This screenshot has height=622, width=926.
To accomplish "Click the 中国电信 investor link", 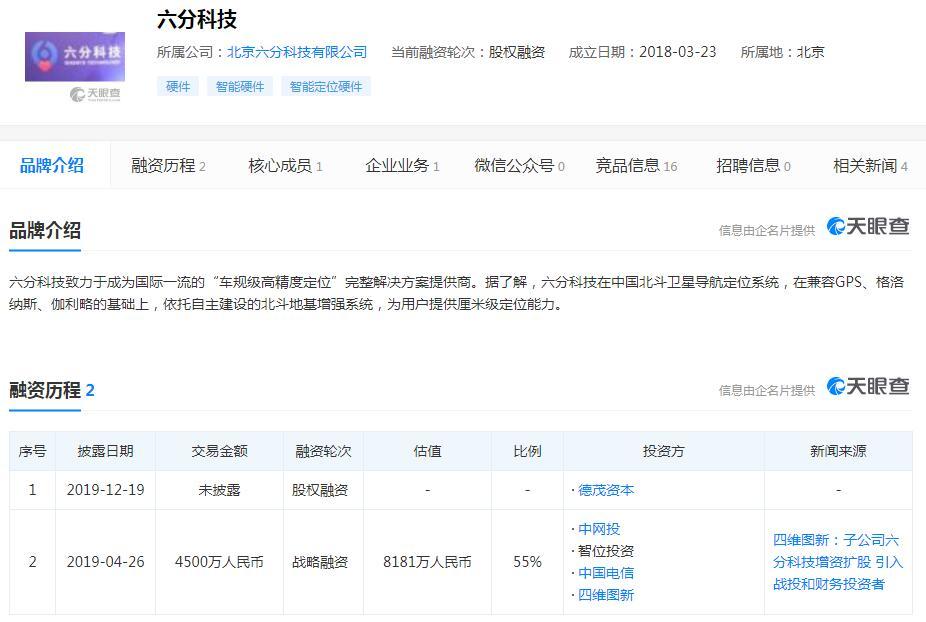I will tap(606, 573).
